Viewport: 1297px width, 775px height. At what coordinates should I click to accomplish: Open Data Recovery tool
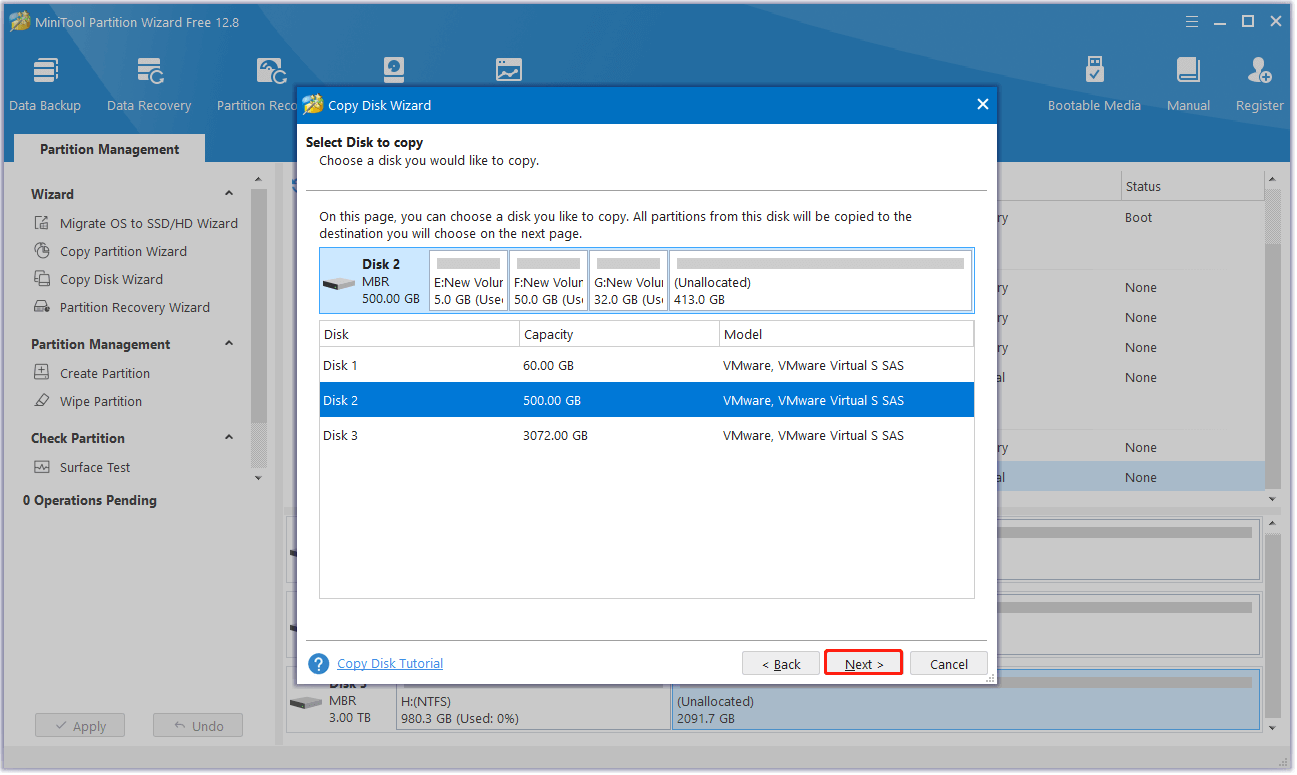[149, 85]
